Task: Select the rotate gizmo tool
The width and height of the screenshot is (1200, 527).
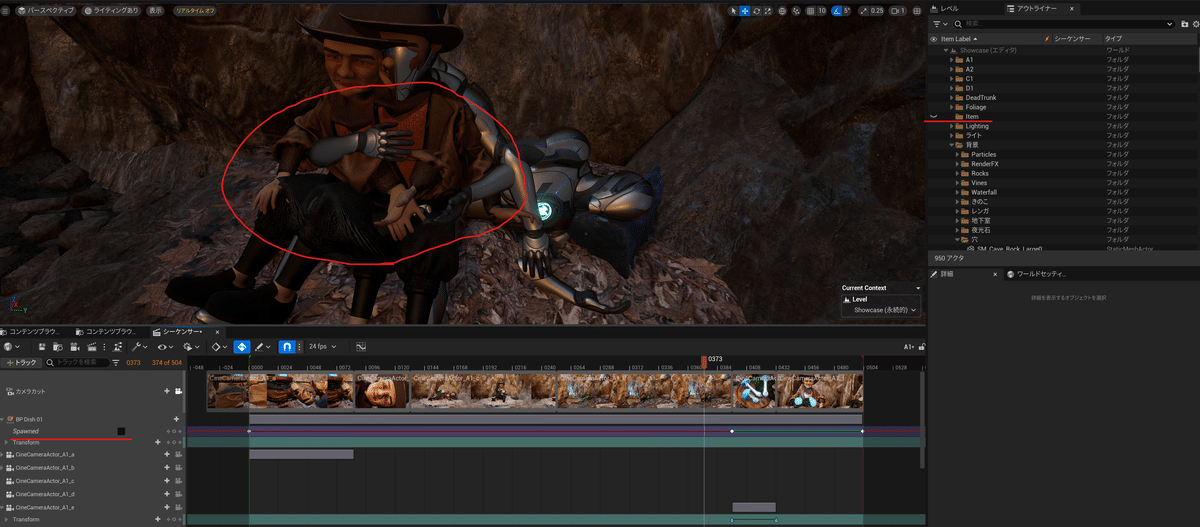Action: tap(757, 11)
